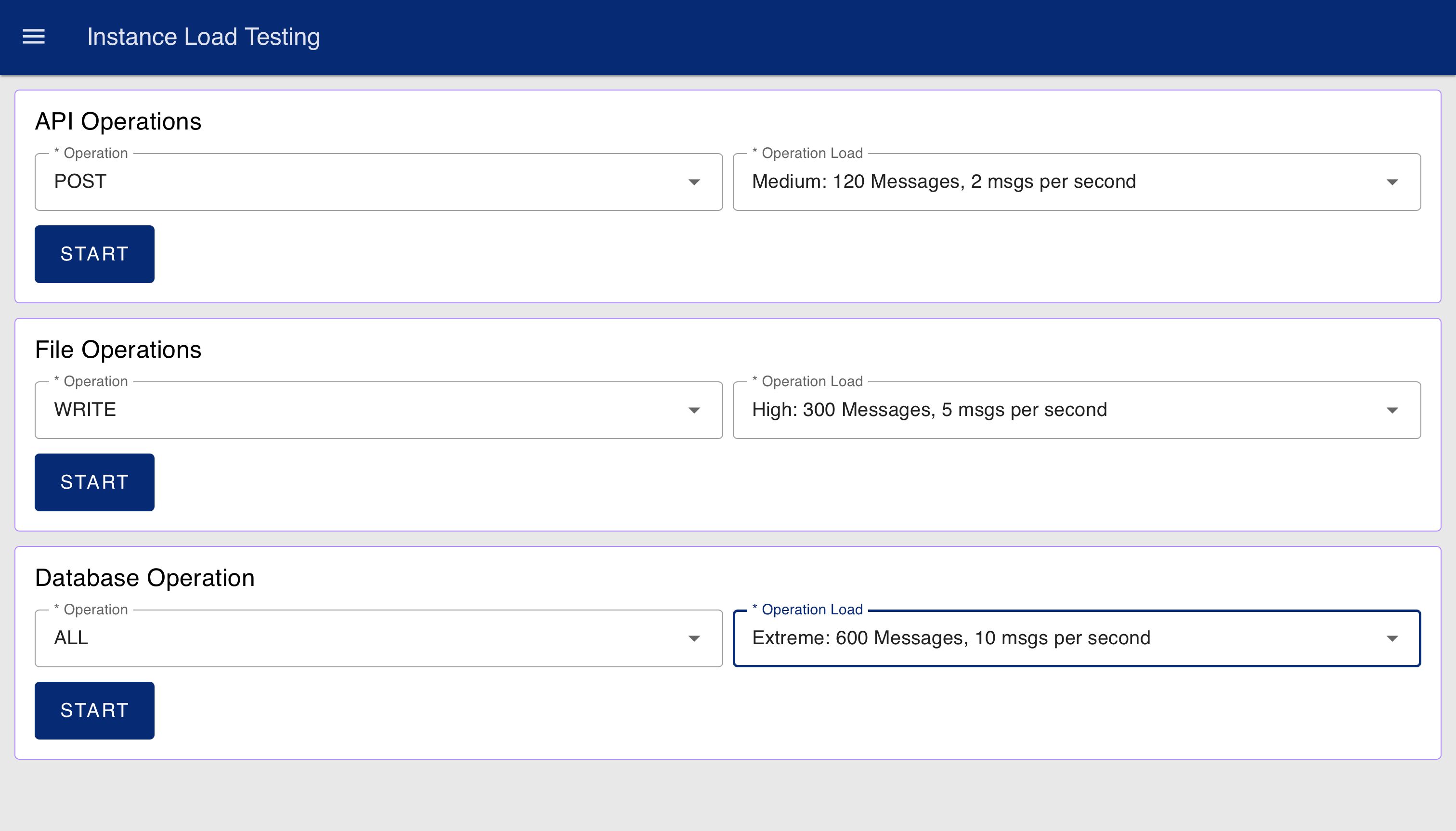The image size is (1456, 831).
Task: Start the Database Operation load test
Action: [x=94, y=711]
